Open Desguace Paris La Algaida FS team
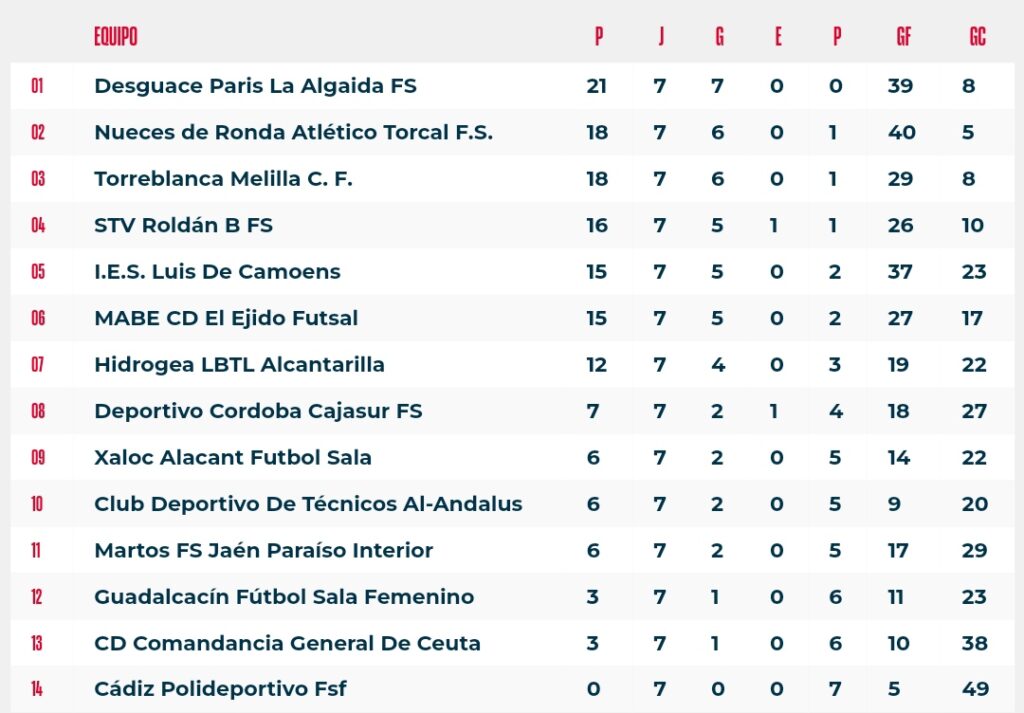 click(255, 86)
